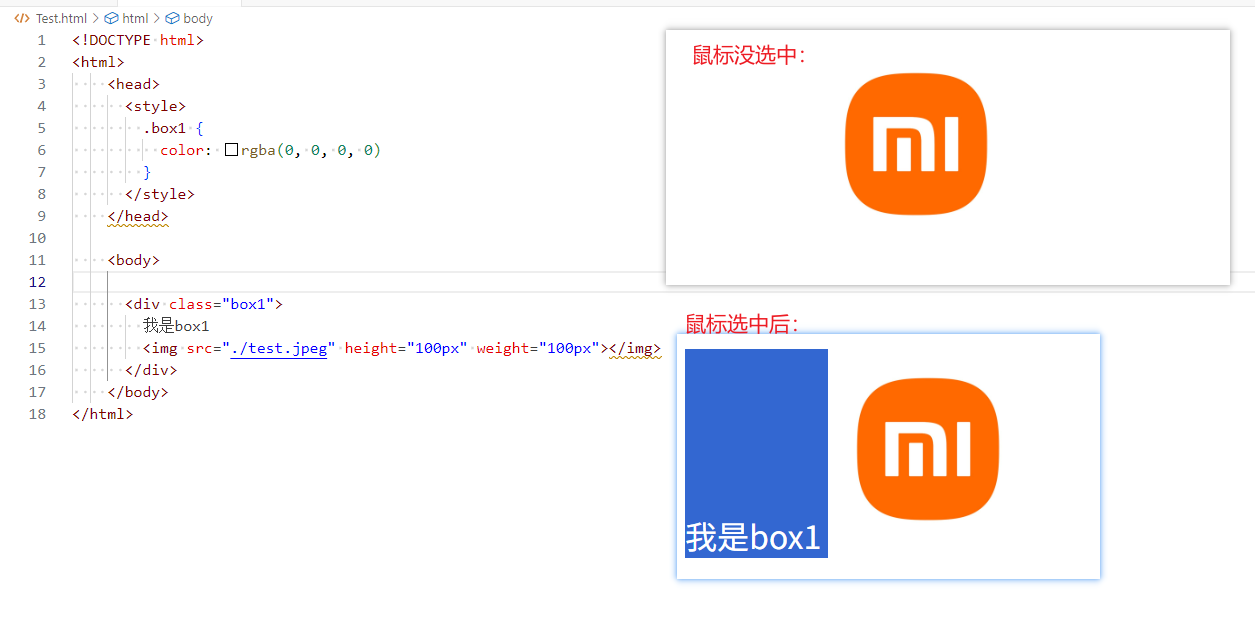
Task: Click the 鼠标没选中 label in the preview
Action: coord(749,56)
